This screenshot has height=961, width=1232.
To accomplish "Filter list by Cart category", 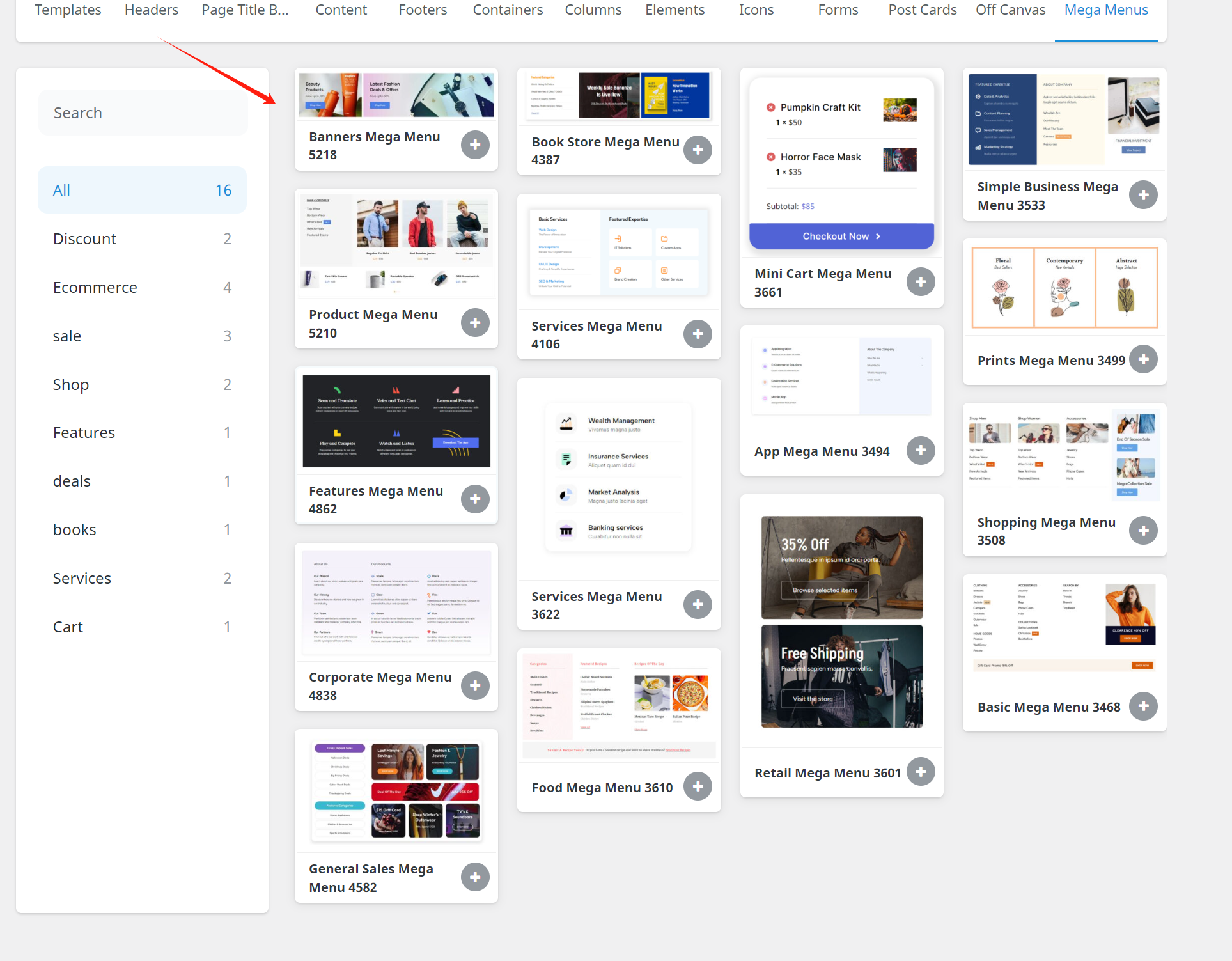I will pyautogui.click(x=142, y=627).
